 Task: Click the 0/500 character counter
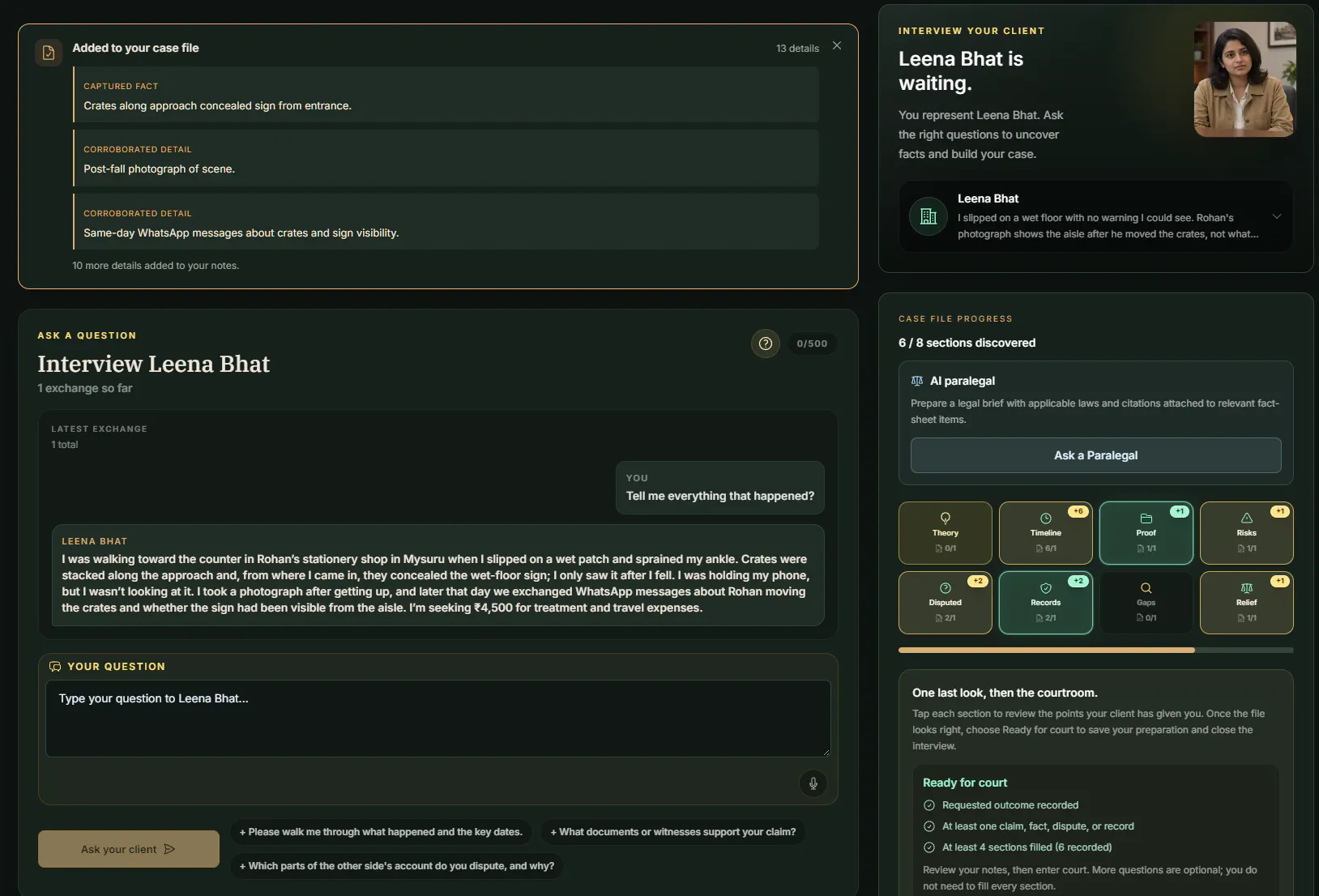coord(812,343)
